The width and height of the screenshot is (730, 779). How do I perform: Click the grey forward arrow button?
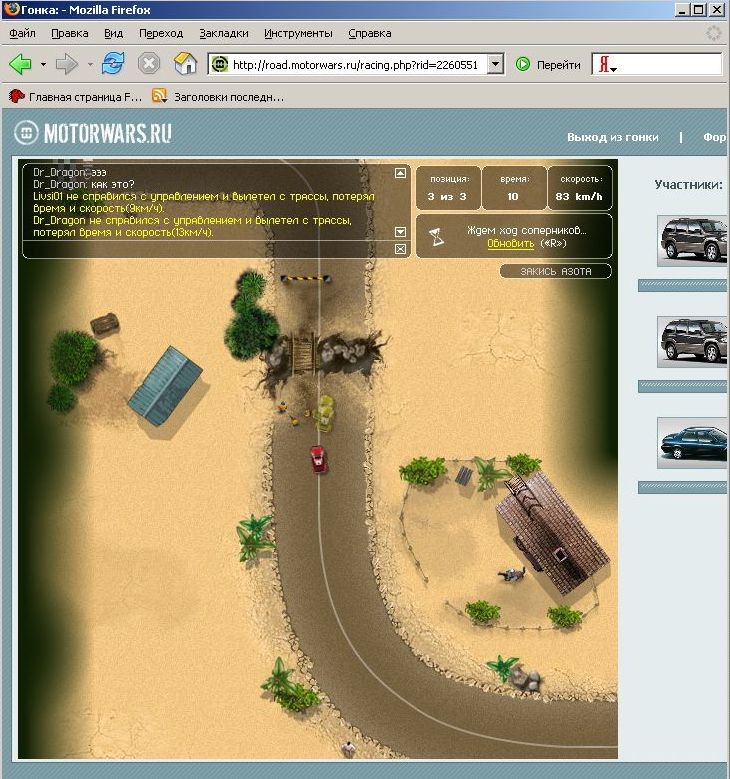(x=66, y=64)
